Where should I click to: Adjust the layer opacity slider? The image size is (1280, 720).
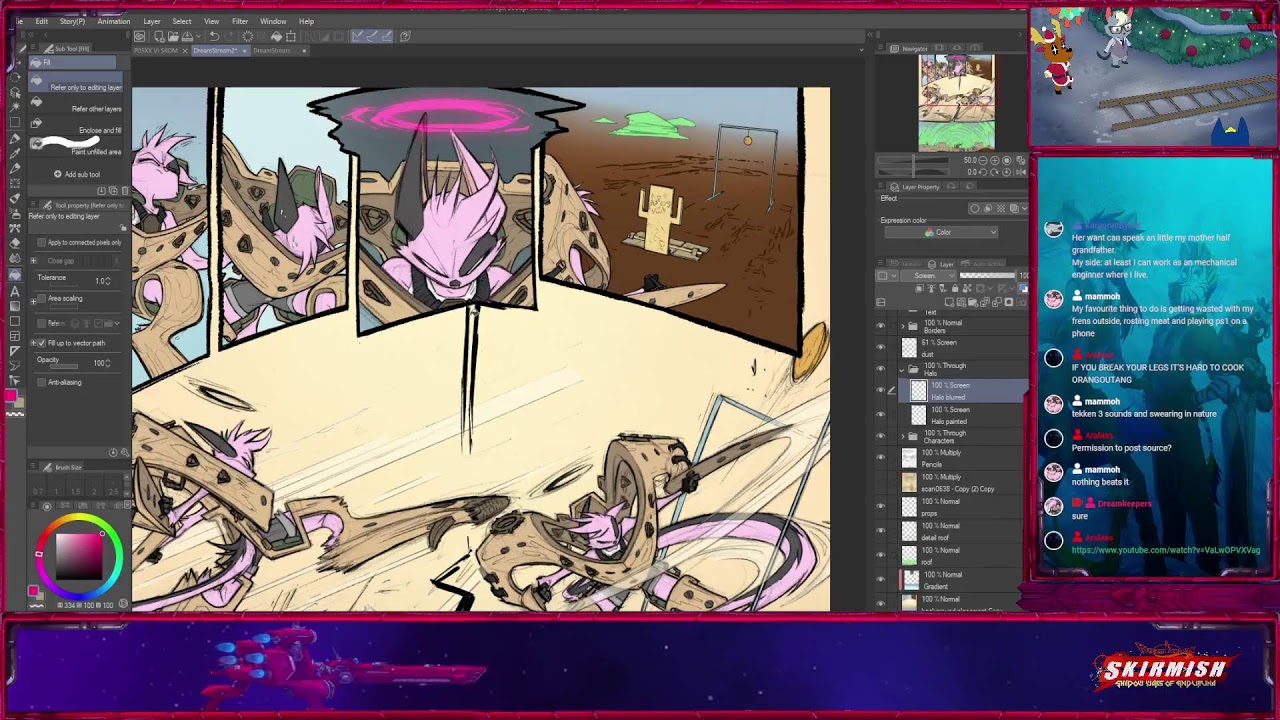point(987,276)
